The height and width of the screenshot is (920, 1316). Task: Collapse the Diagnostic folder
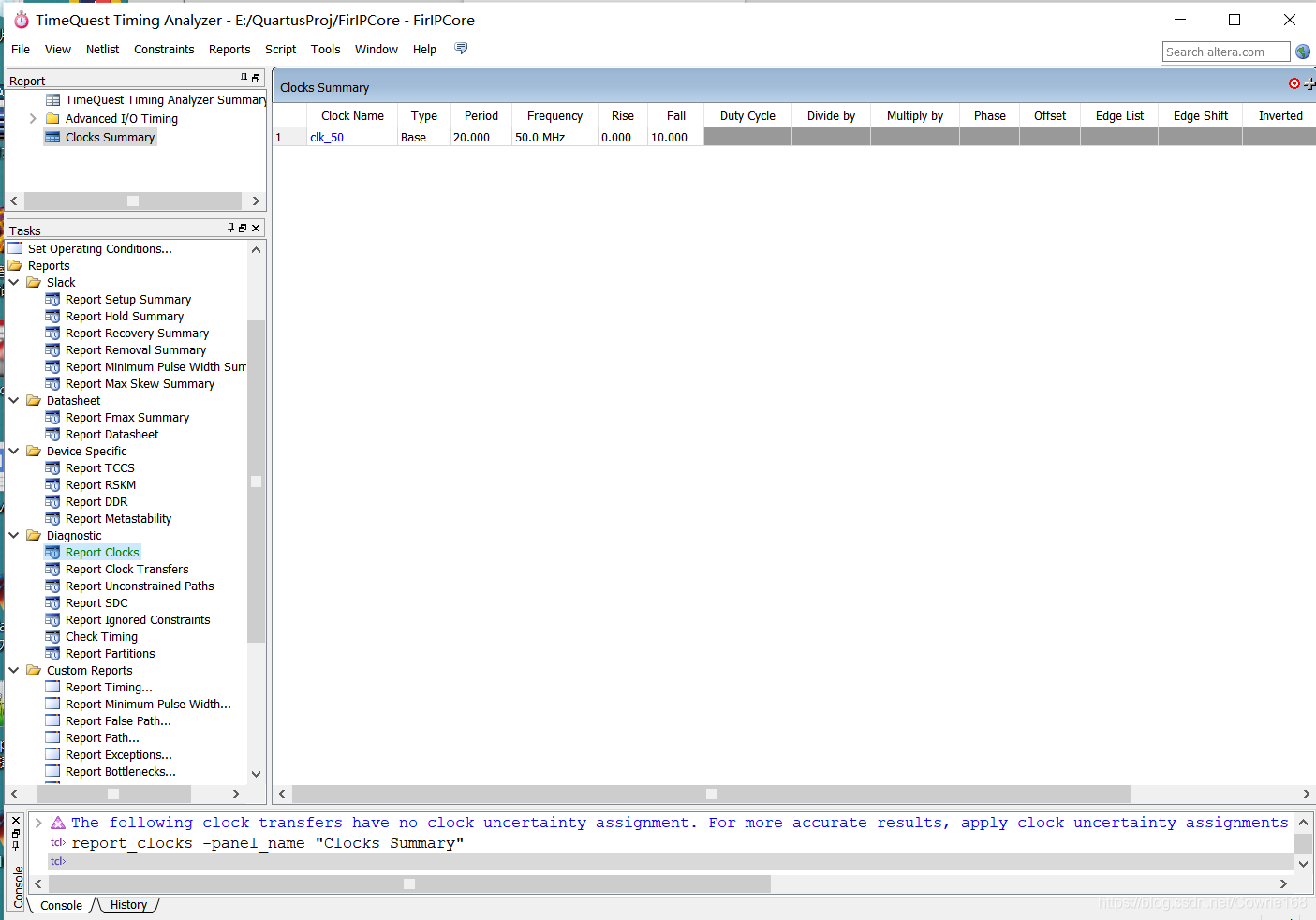[x=14, y=536]
